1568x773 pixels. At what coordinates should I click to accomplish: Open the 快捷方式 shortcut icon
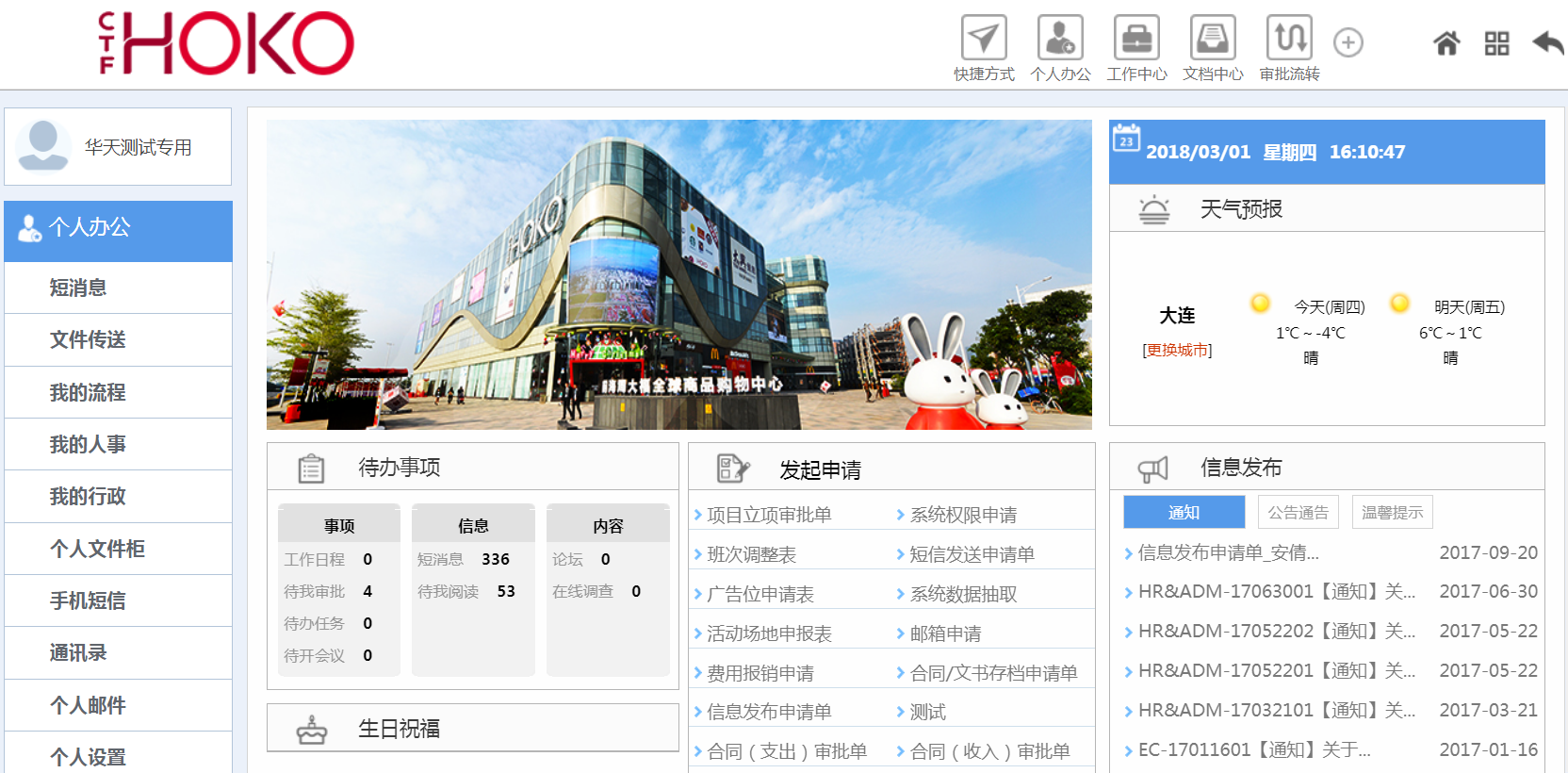[x=984, y=39]
